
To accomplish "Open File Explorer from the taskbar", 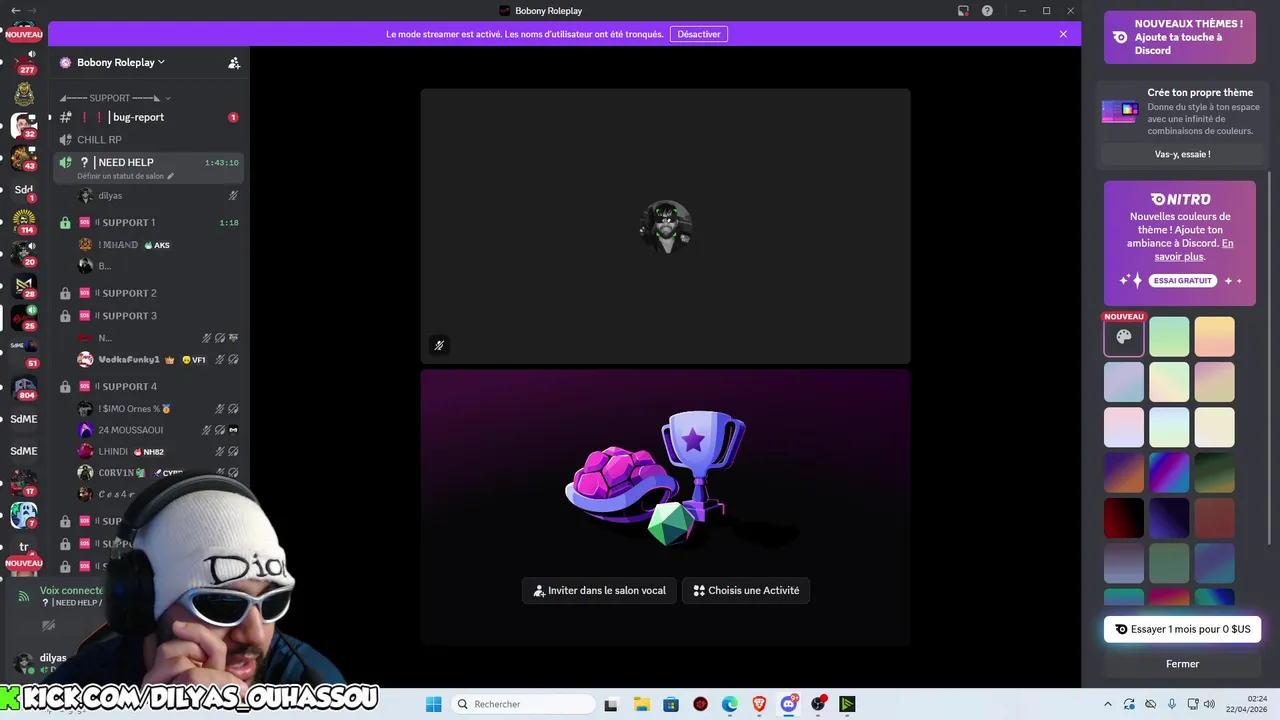I will (641, 704).
